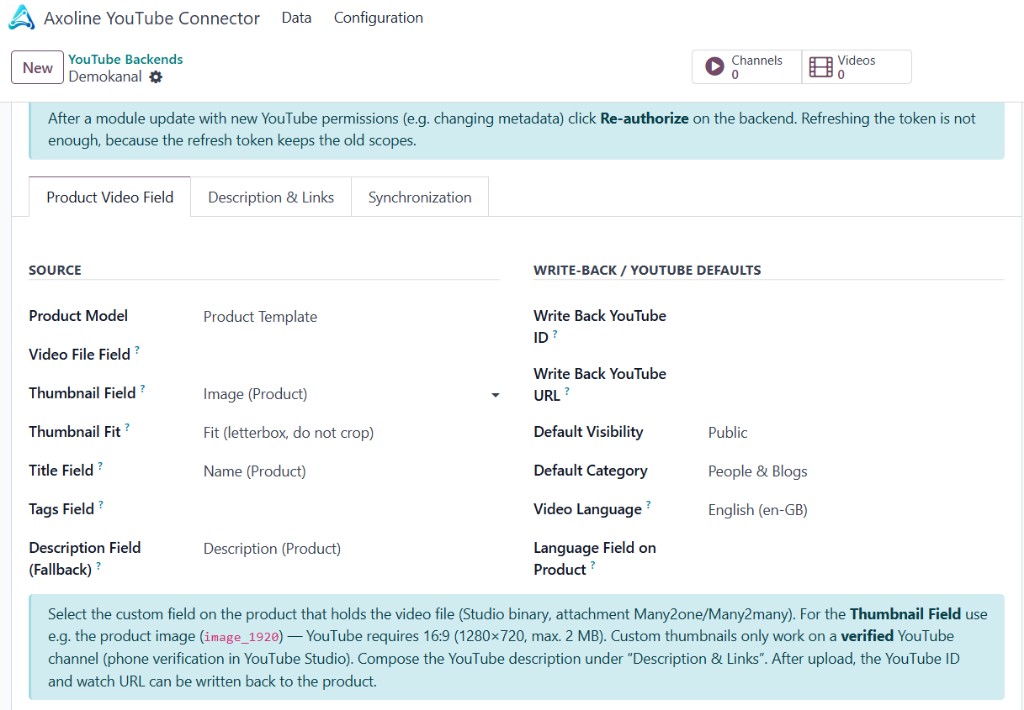Click the empty Tags Field input
This screenshot has width=1024, height=710.
pos(351,509)
